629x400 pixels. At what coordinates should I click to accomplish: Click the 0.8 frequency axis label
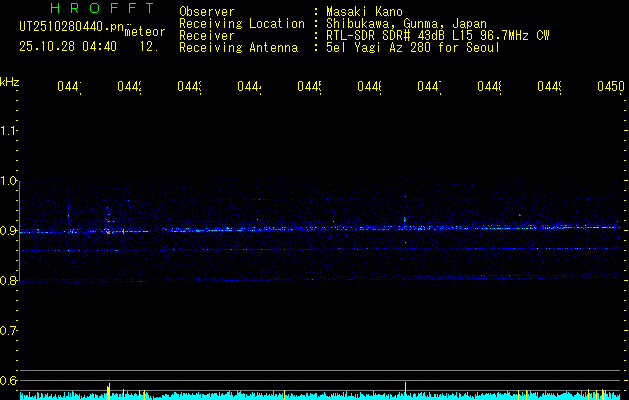point(10,281)
